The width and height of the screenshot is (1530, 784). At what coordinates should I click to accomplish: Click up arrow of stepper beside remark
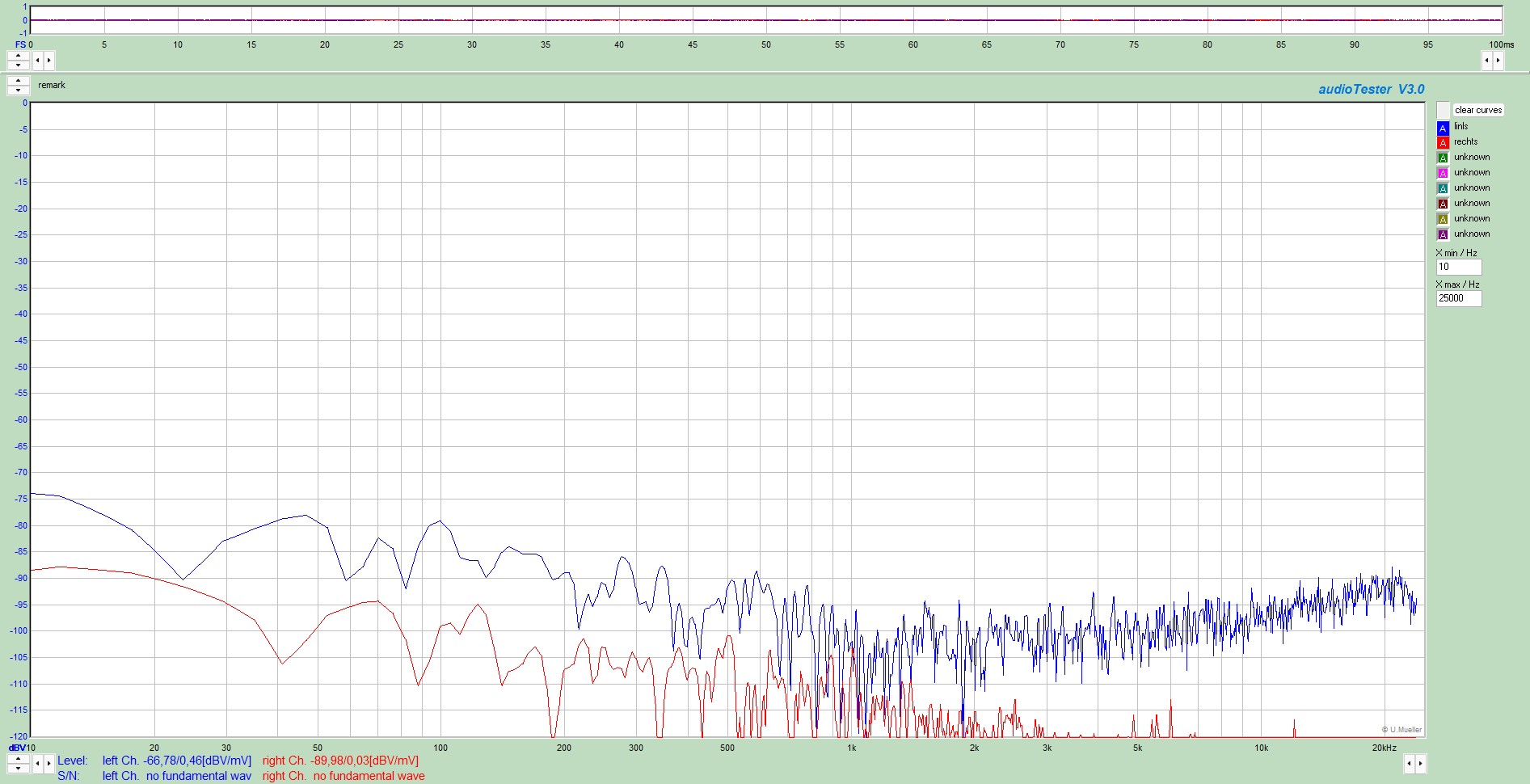pos(19,81)
